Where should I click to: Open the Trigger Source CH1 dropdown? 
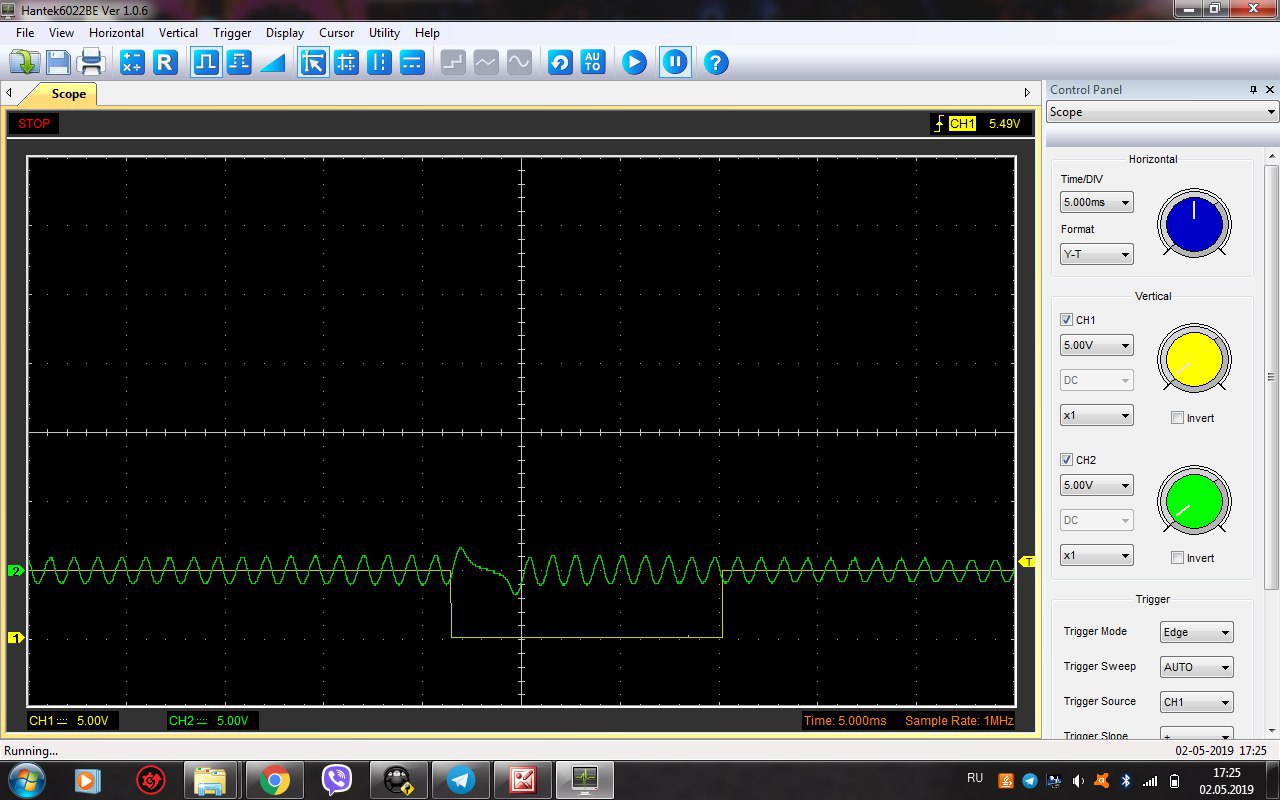(1197, 702)
